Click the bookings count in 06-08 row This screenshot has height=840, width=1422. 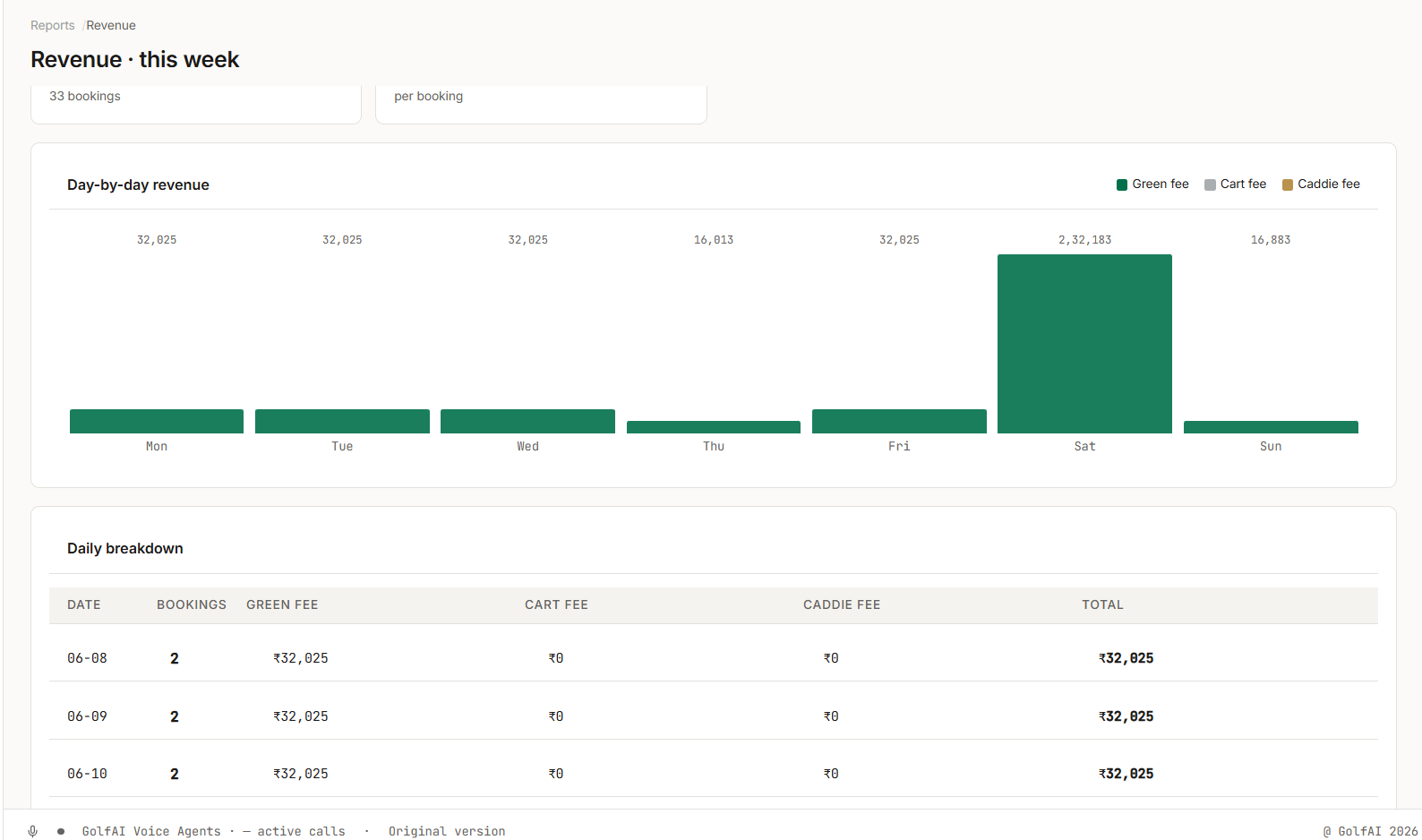click(175, 658)
